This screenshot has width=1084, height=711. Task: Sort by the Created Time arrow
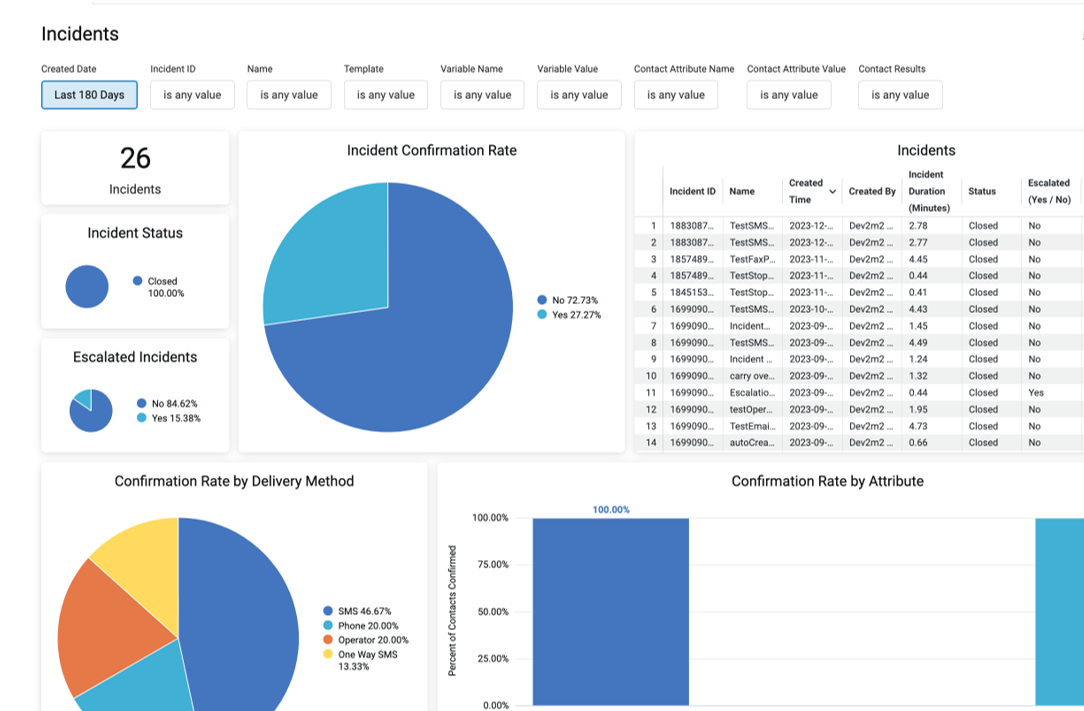832,192
